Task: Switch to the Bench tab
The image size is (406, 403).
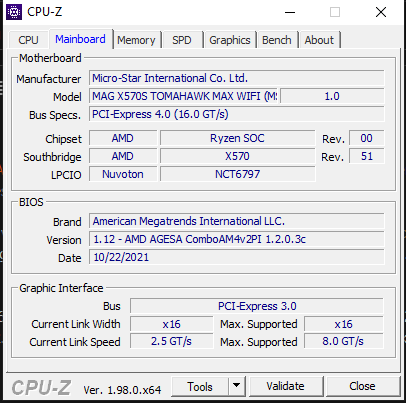Action: point(277,40)
